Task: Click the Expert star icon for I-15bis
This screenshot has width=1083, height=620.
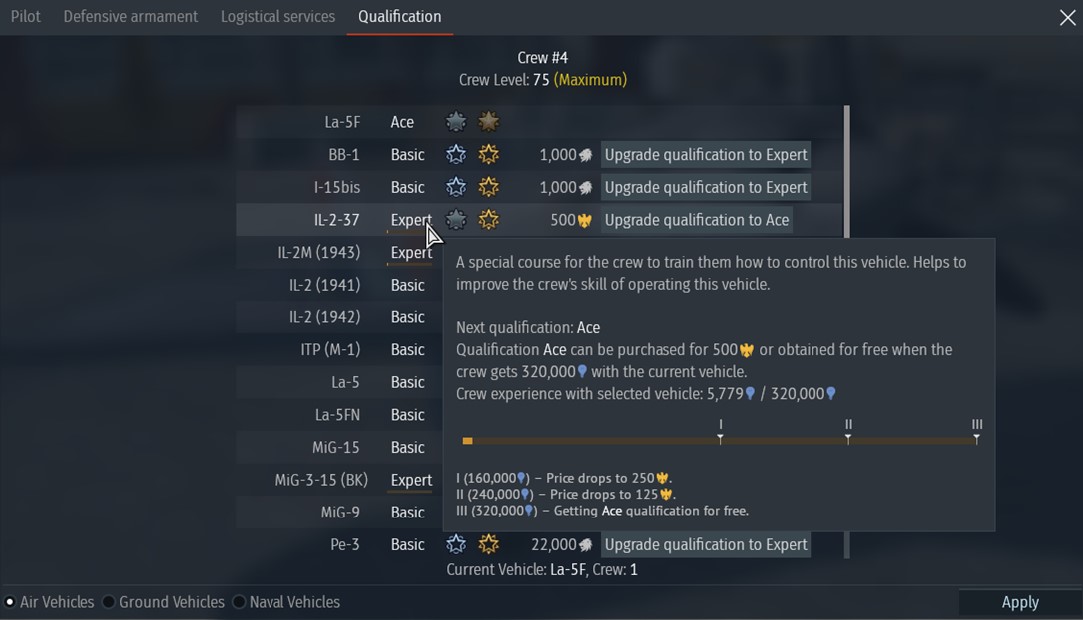Action: point(456,187)
